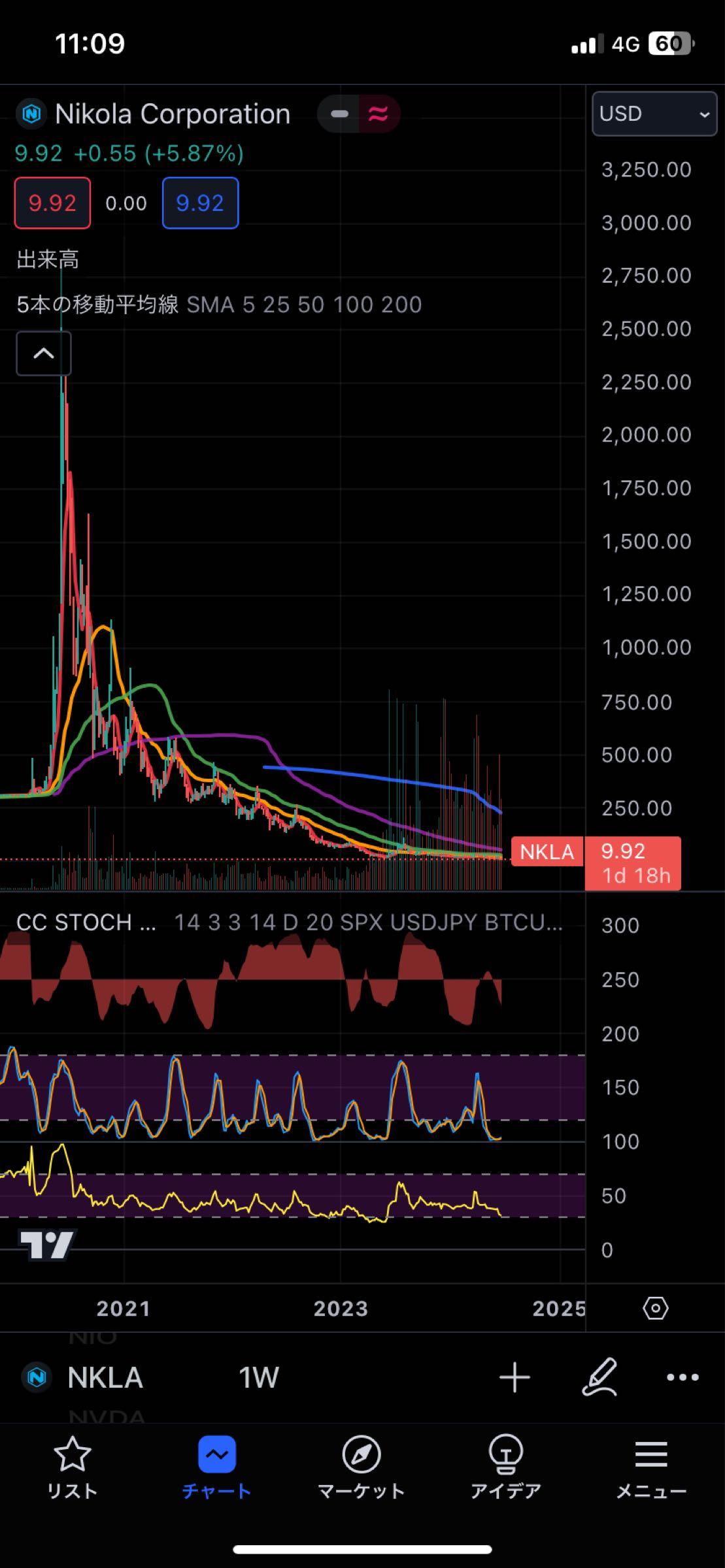The height and width of the screenshot is (1568, 725).
Task: Tap the small NKLA logo in bottom toolbar
Action: tap(37, 1377)
